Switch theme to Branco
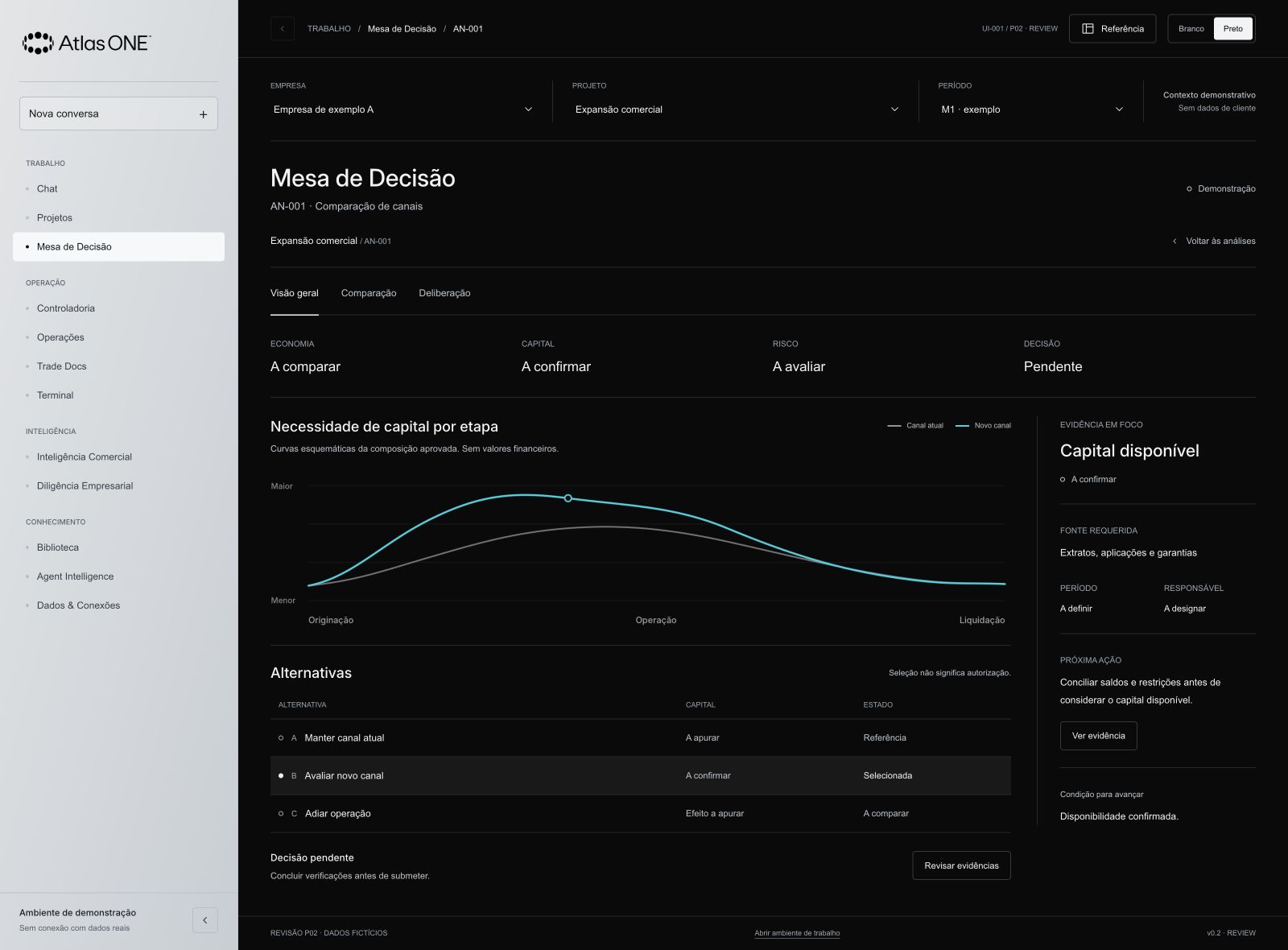This screenshot has height=950, width=1288. coord(1191,29)
